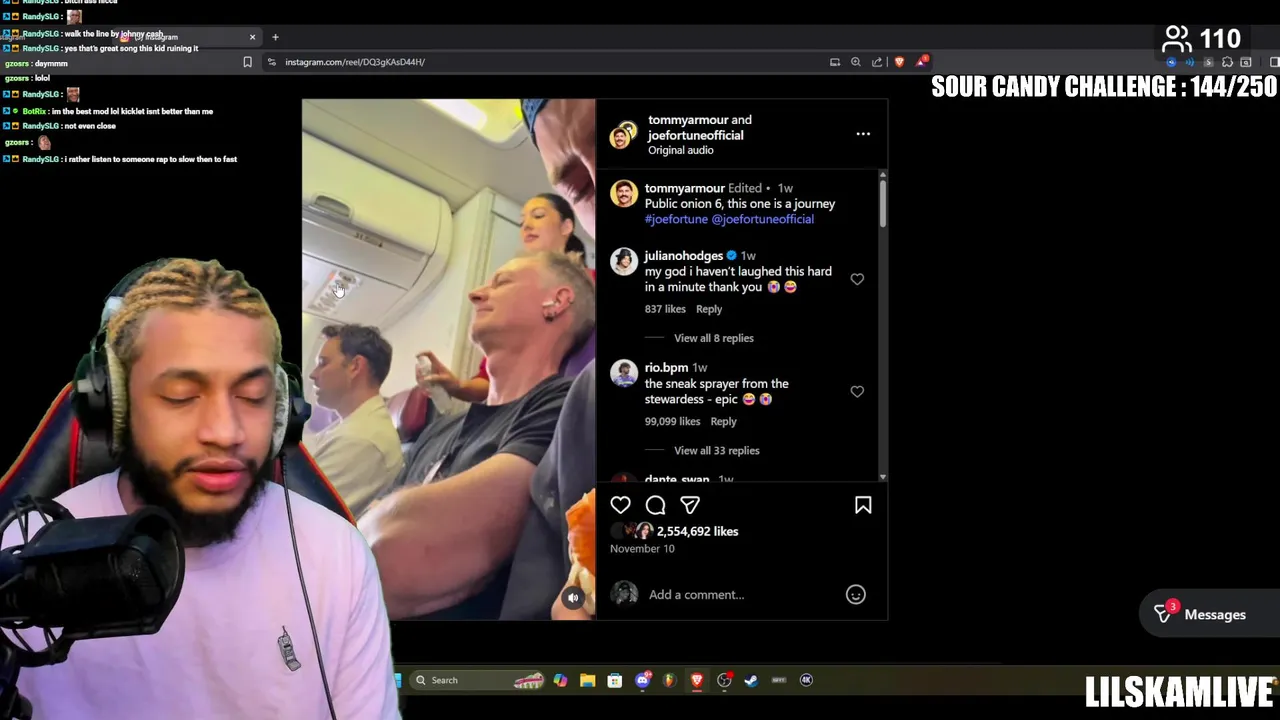Image resolution: width=1280 pixels, height=720 pixels.
Task: Open a new browser tab
Action: (x=275, y=37)
